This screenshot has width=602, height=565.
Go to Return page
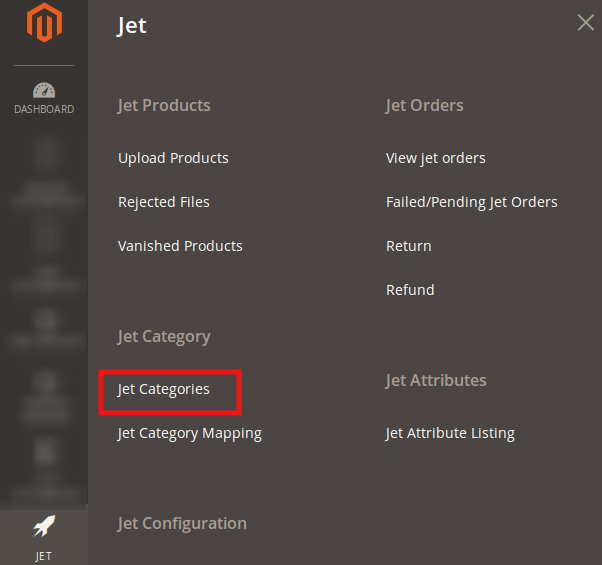(x=408, y=246)
